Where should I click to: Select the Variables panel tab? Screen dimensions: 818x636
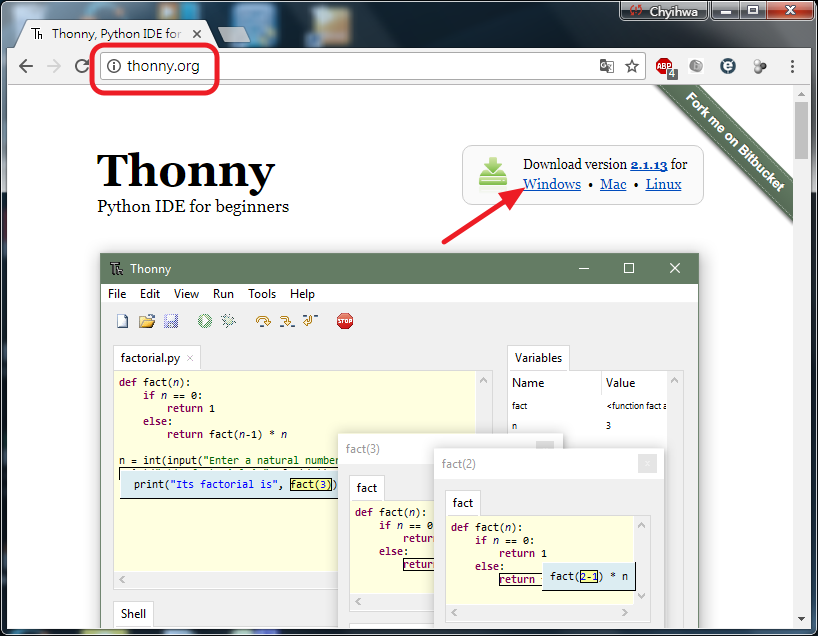pyautogui.click(x=538, y=358)
